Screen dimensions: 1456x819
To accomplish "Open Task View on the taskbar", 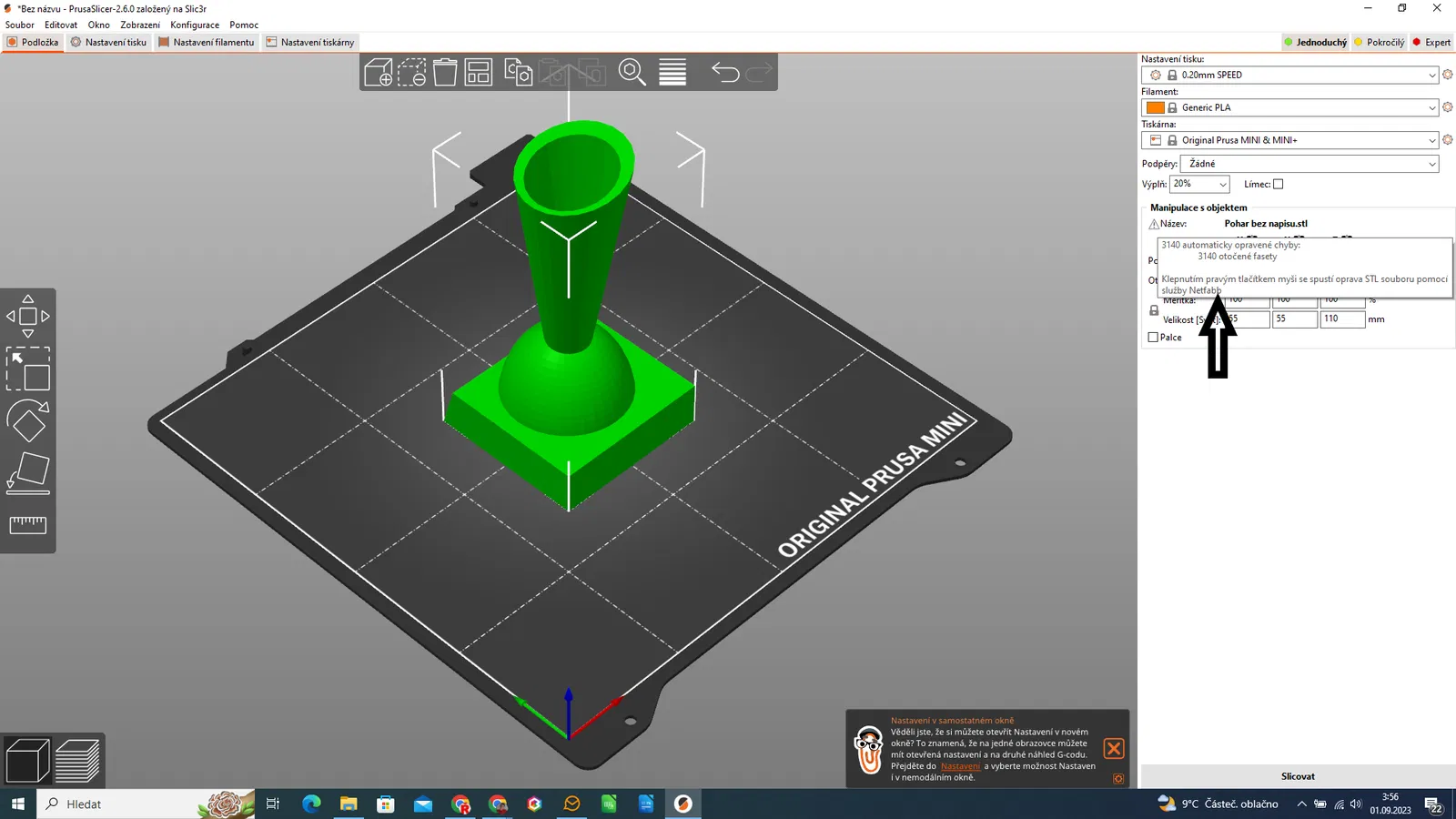I will coord(273,804).
